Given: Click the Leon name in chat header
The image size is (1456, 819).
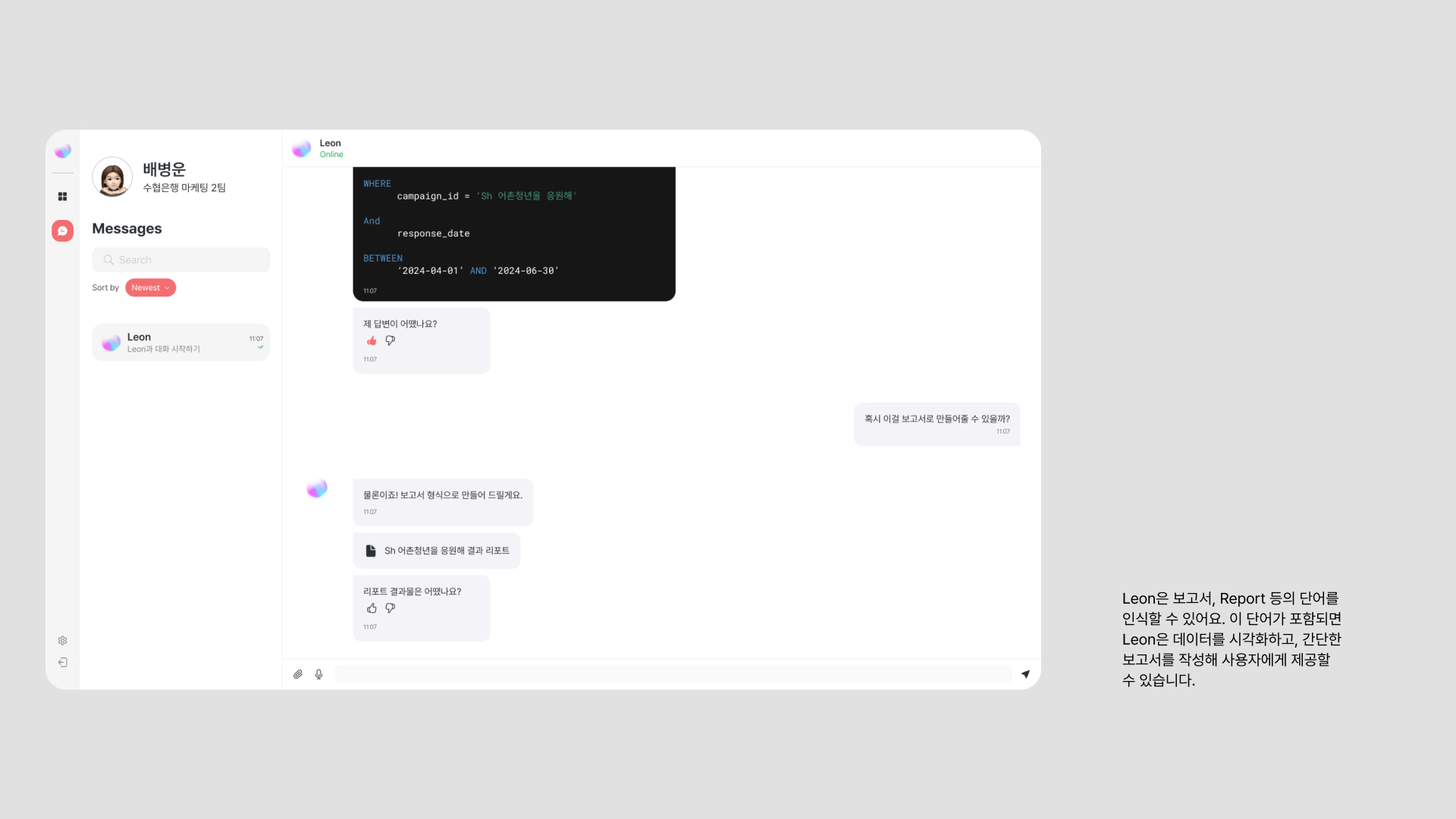Looking at the screenshot, I should [x=330, y=143].
